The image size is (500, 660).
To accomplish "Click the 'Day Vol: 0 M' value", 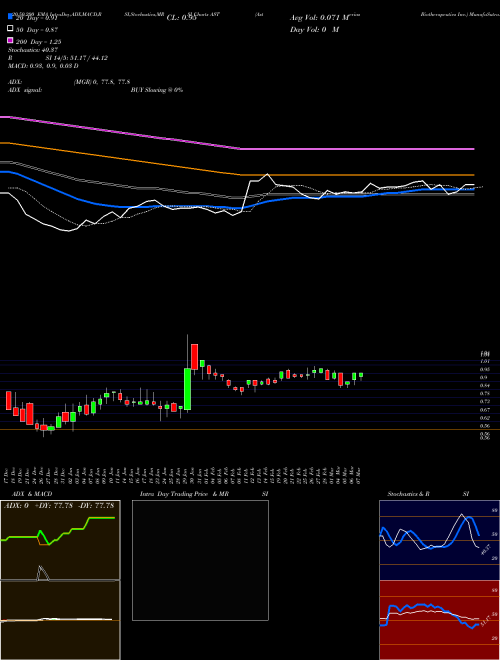I will coord(314,30).
